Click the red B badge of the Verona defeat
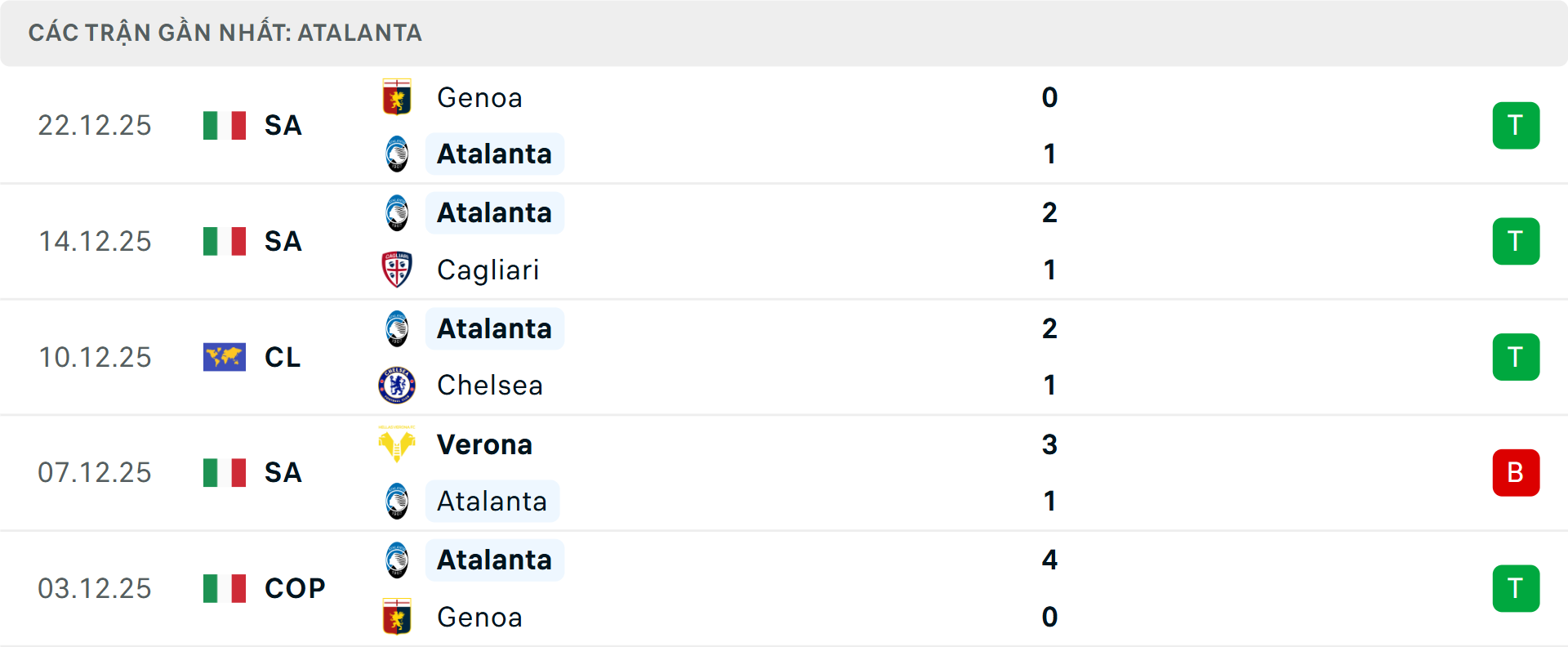This screenshot has width=1568, height=647. [1516, 472]
